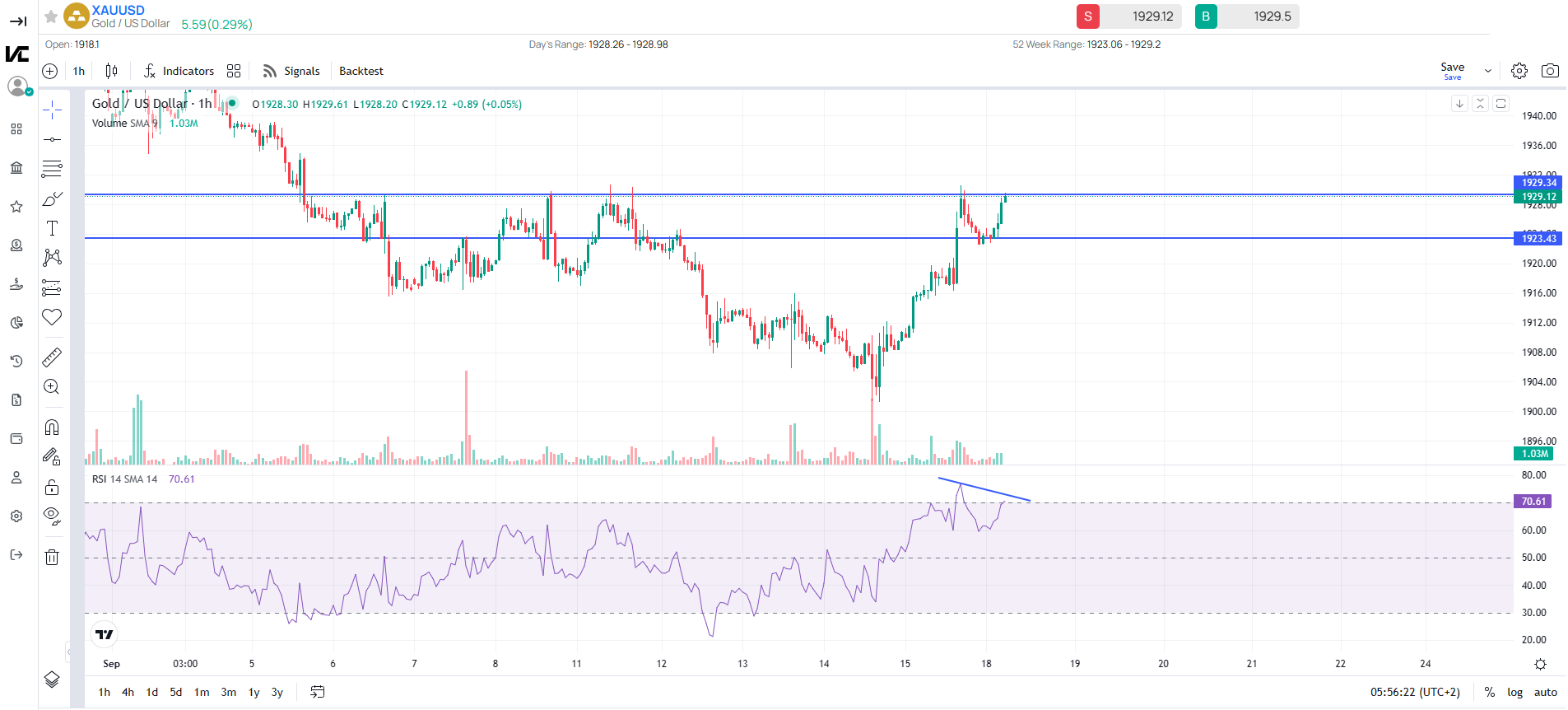
Task: Open chart settings gear in top toolbar
Action: 1519,71
